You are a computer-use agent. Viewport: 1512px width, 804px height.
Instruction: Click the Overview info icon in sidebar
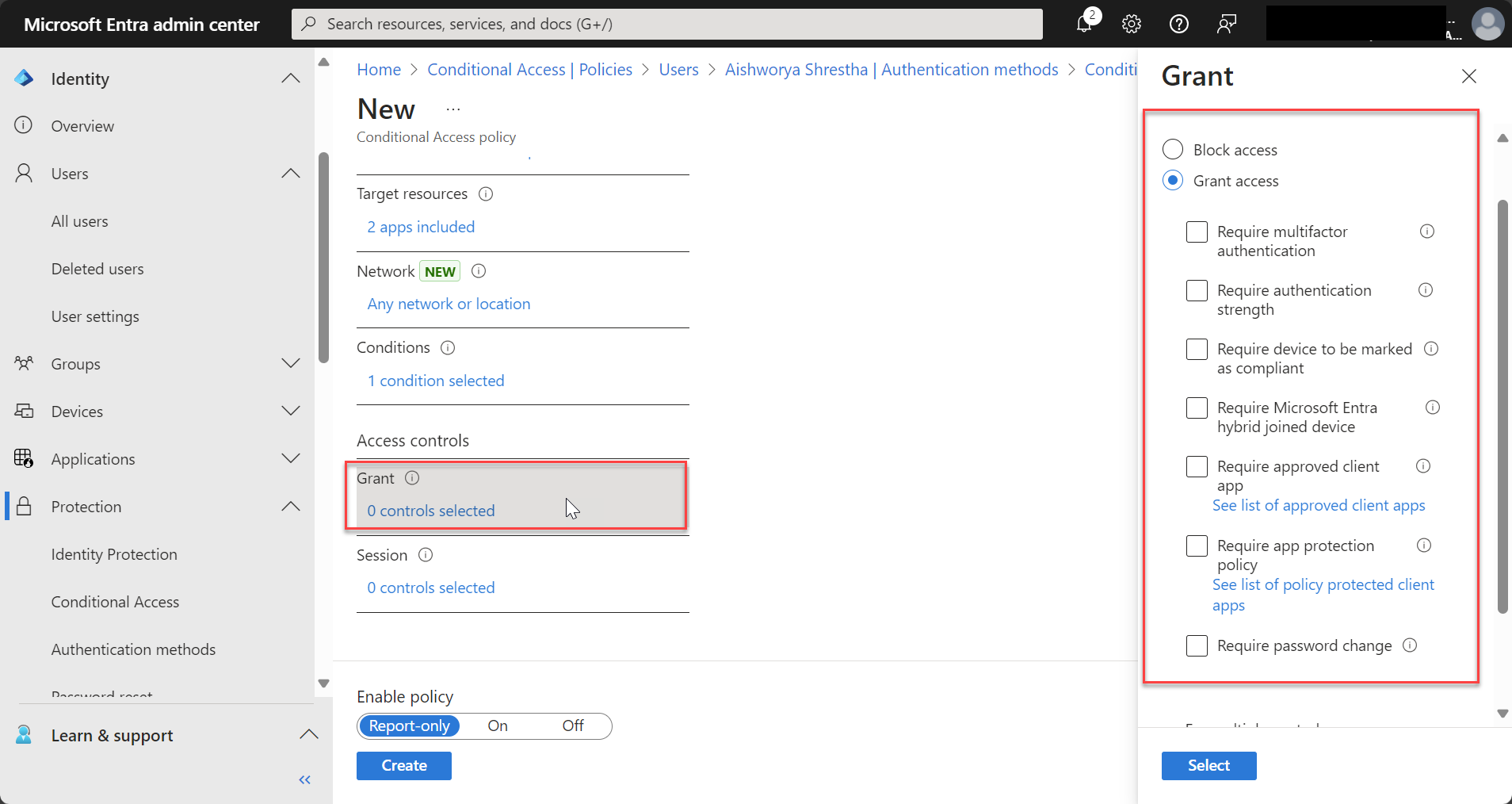pyautogui.click(x=24, y=125)
